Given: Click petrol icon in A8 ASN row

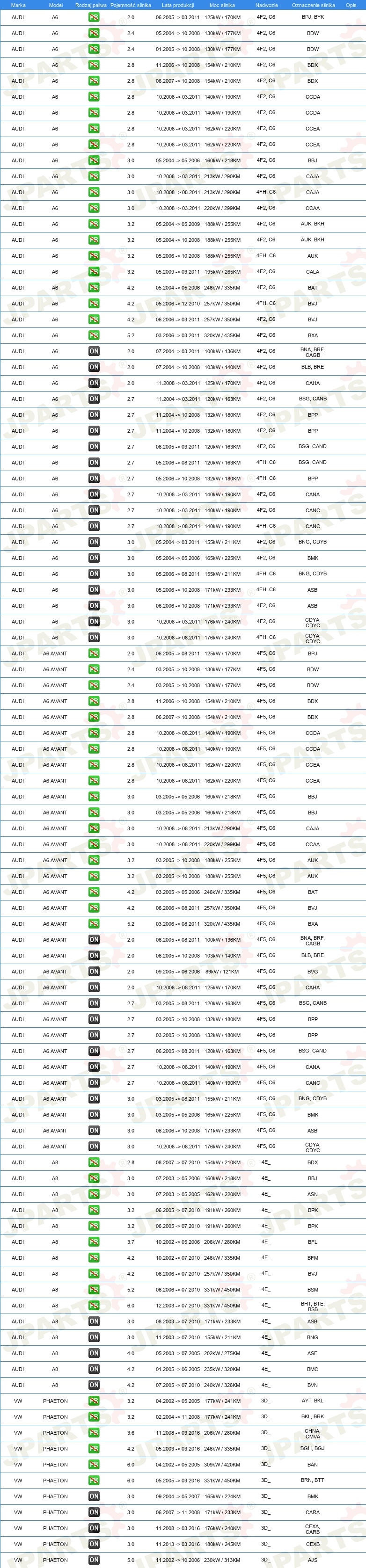Looking at the screenshot, I should pos(94,1194).
